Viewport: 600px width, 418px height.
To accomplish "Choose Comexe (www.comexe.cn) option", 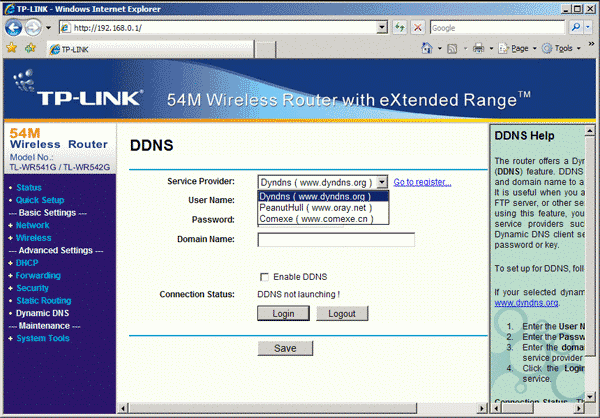I will pos(323,219).
